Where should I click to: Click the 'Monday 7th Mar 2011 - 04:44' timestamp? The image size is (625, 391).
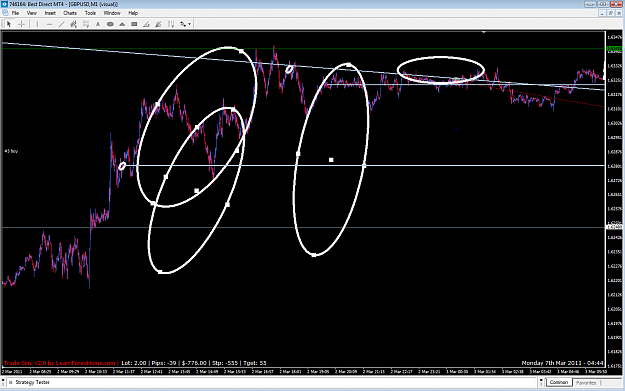[562, 363]
